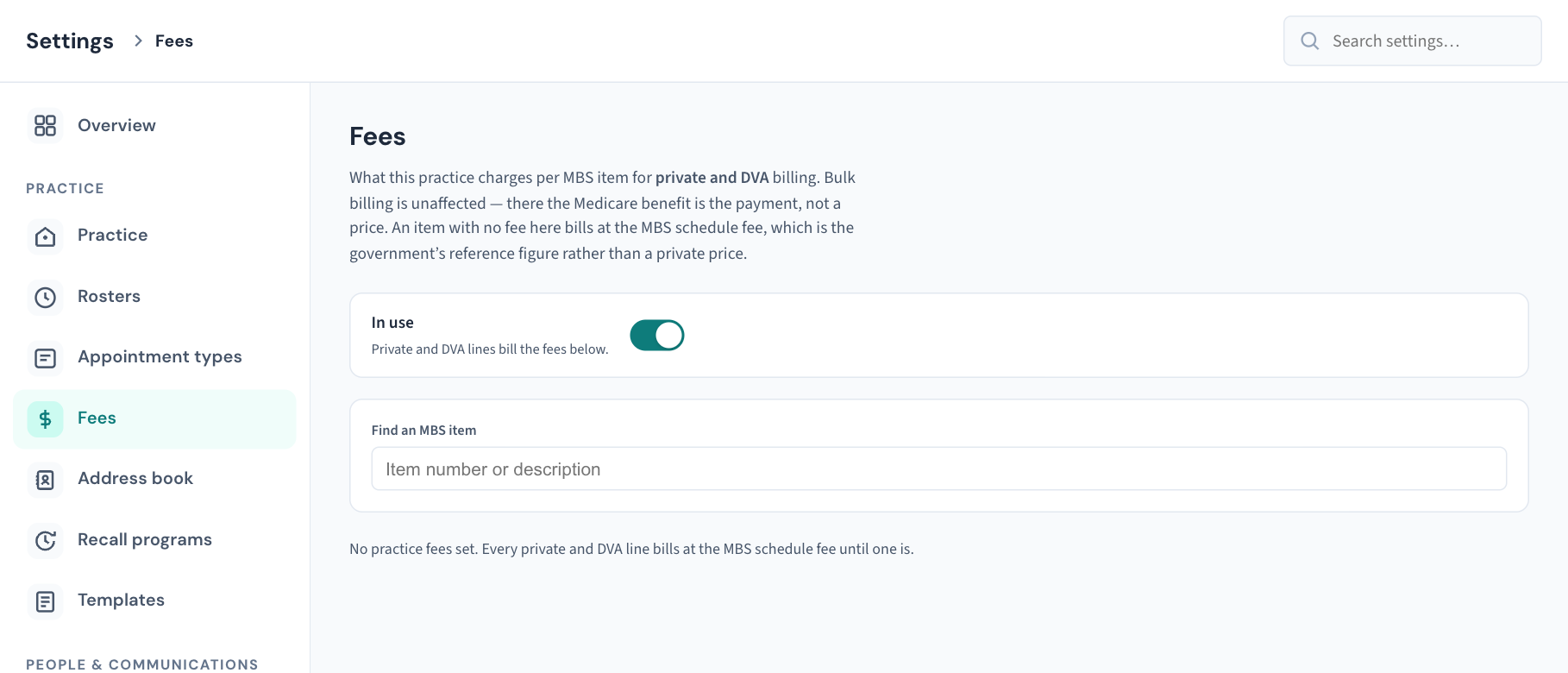Screen dimensions: 1568x673
Task: Open the Templates section
Action: coord(154,601)
